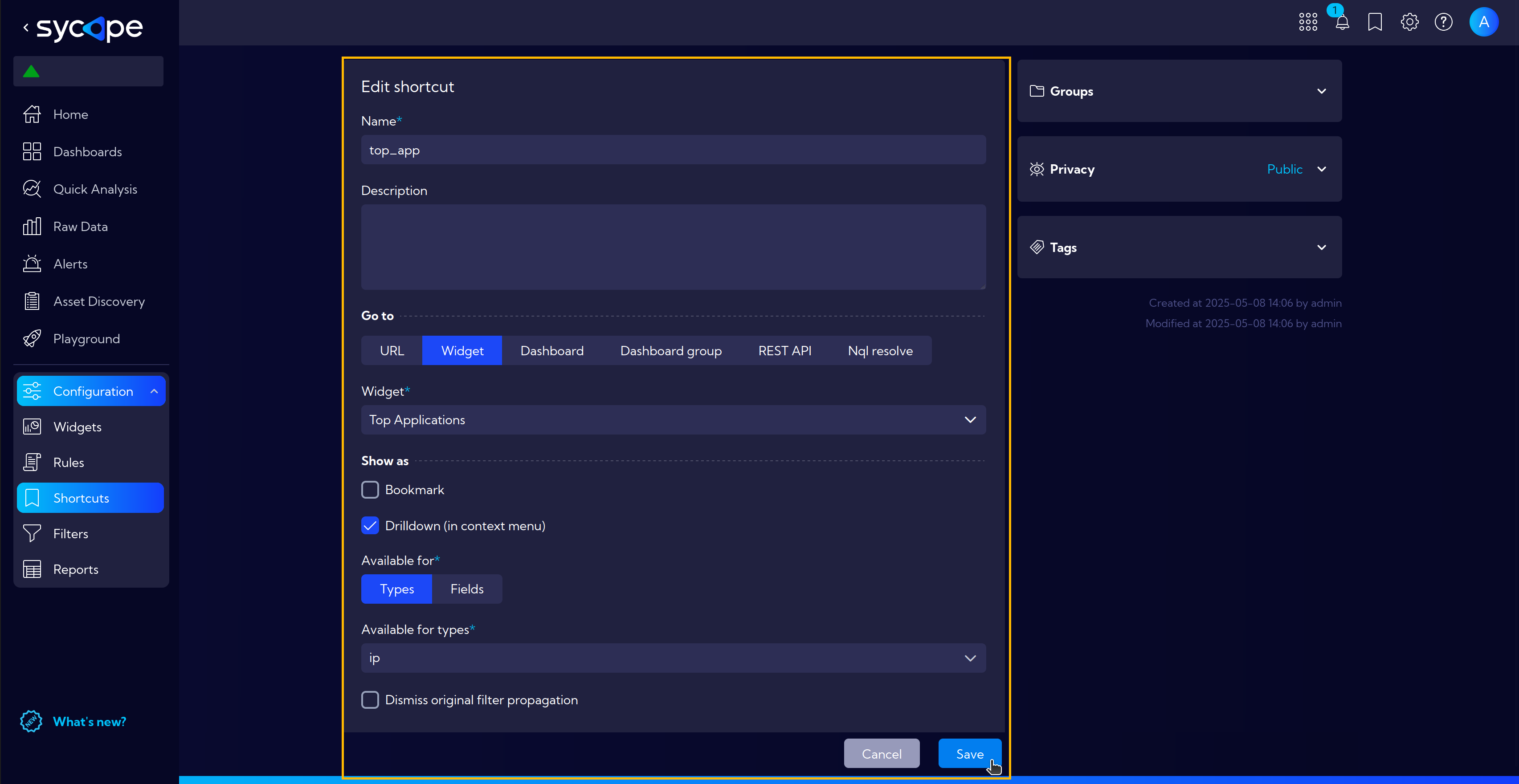The image size is (1519, 784).
Task: Click the Tags label icon
Action: pyautogui.click(x=1037, y=247)
